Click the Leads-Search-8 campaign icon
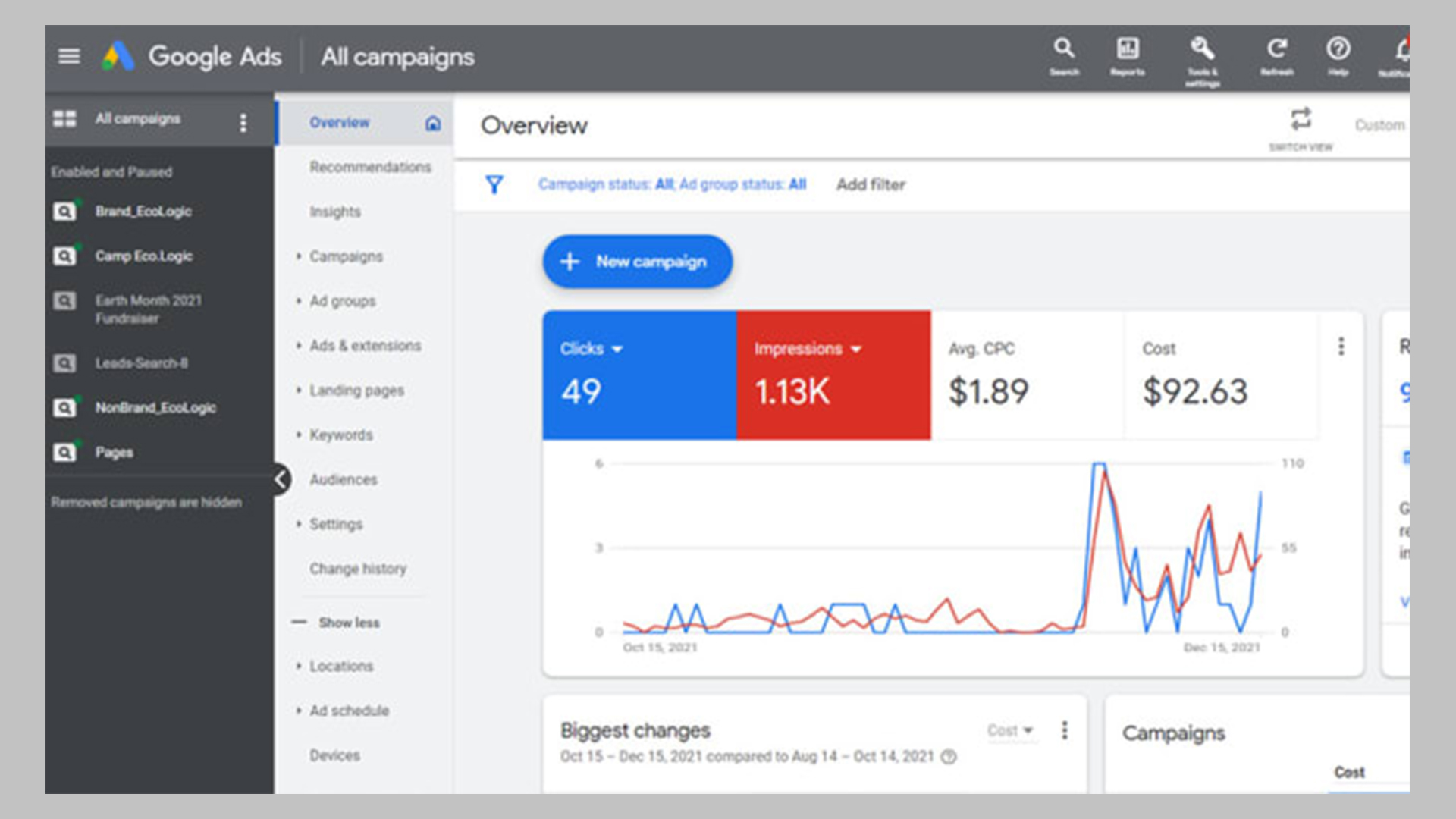The image size is (1456, 819). (64, 363)
